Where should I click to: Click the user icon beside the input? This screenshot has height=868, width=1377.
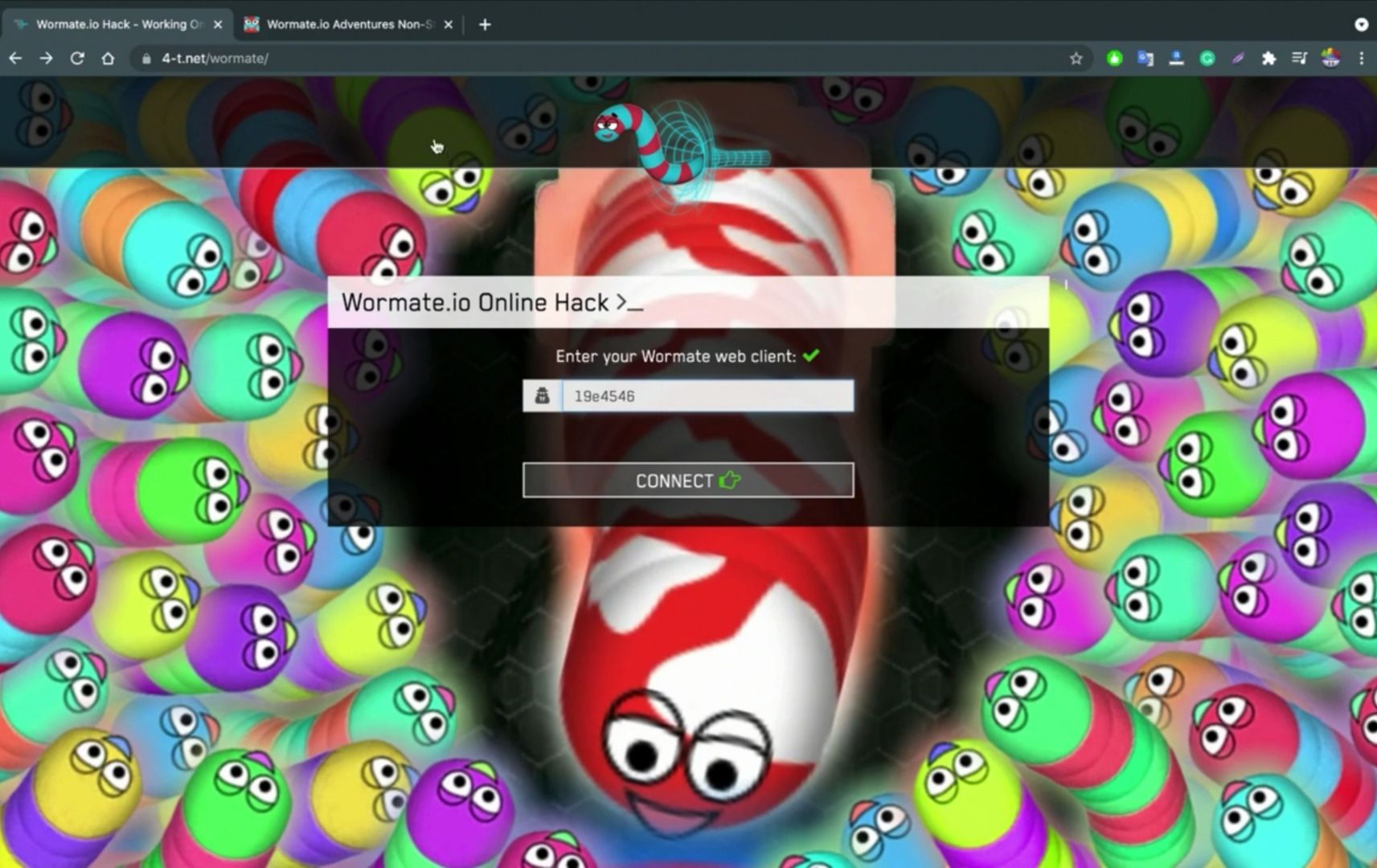click(543, 396)
